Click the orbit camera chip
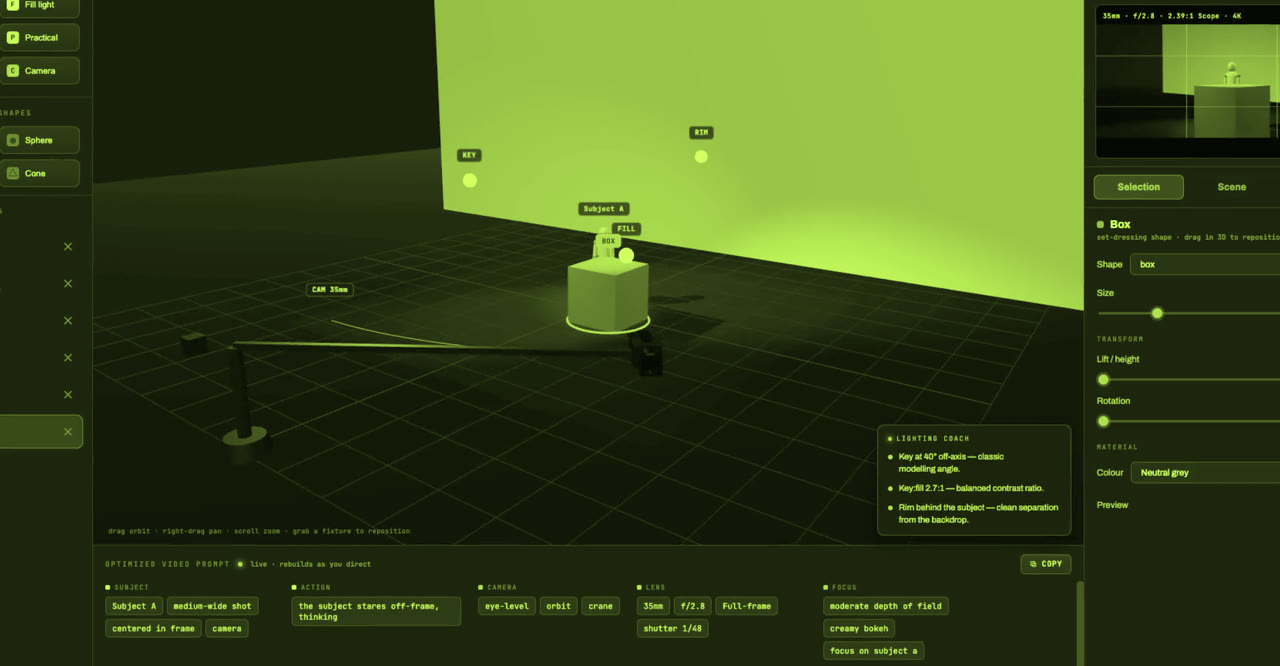Viewport: 1280px width, 666px height. [559, 606]
